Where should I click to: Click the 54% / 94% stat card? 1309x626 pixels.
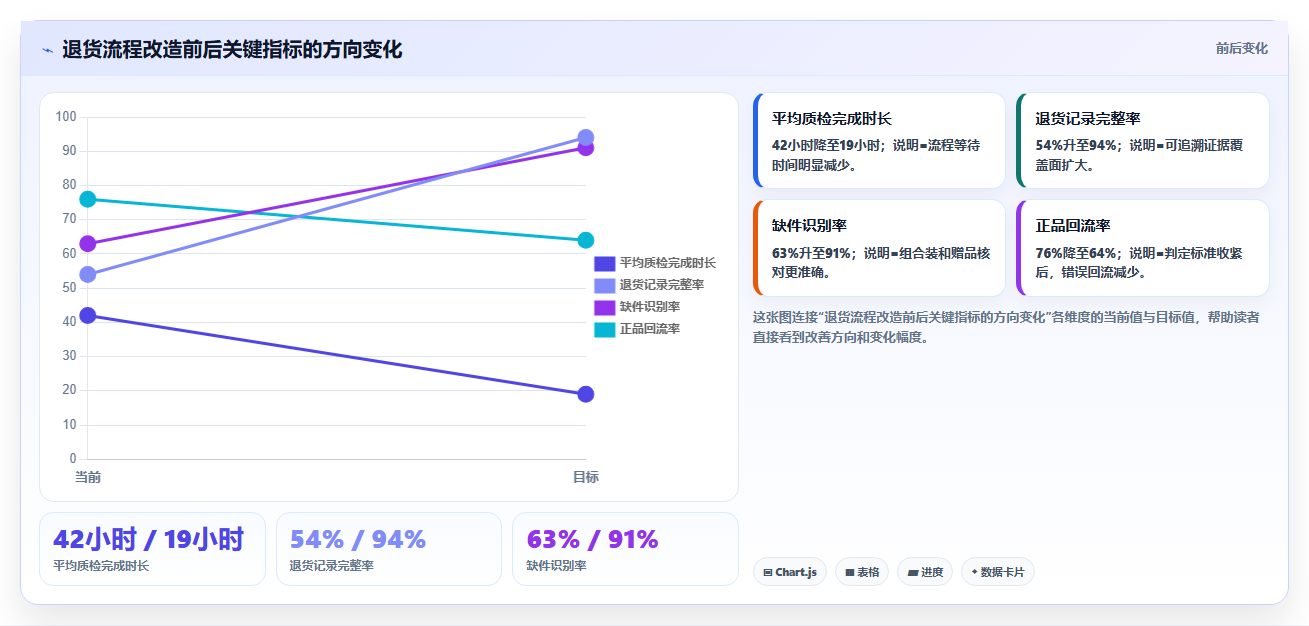click(389, 549)
